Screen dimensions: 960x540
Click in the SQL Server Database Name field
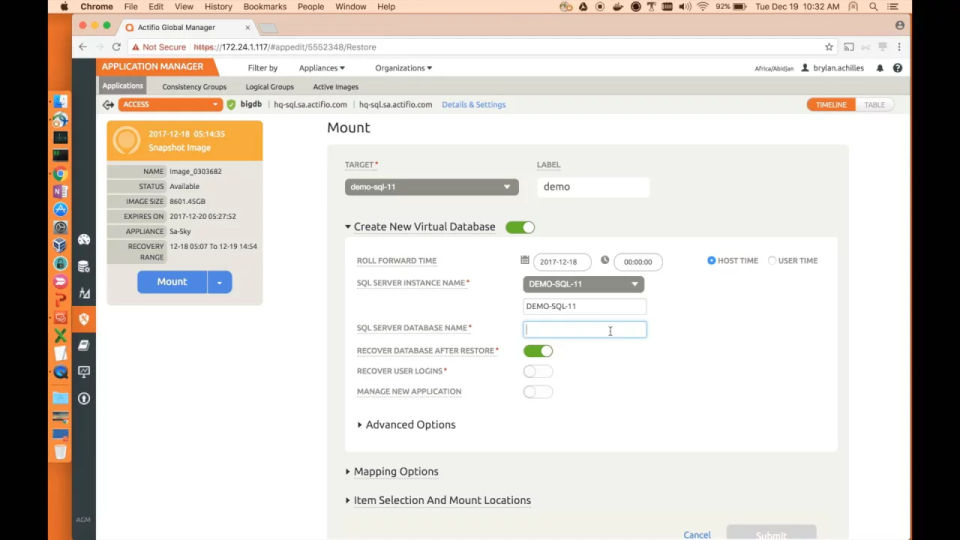coord(585,329)
